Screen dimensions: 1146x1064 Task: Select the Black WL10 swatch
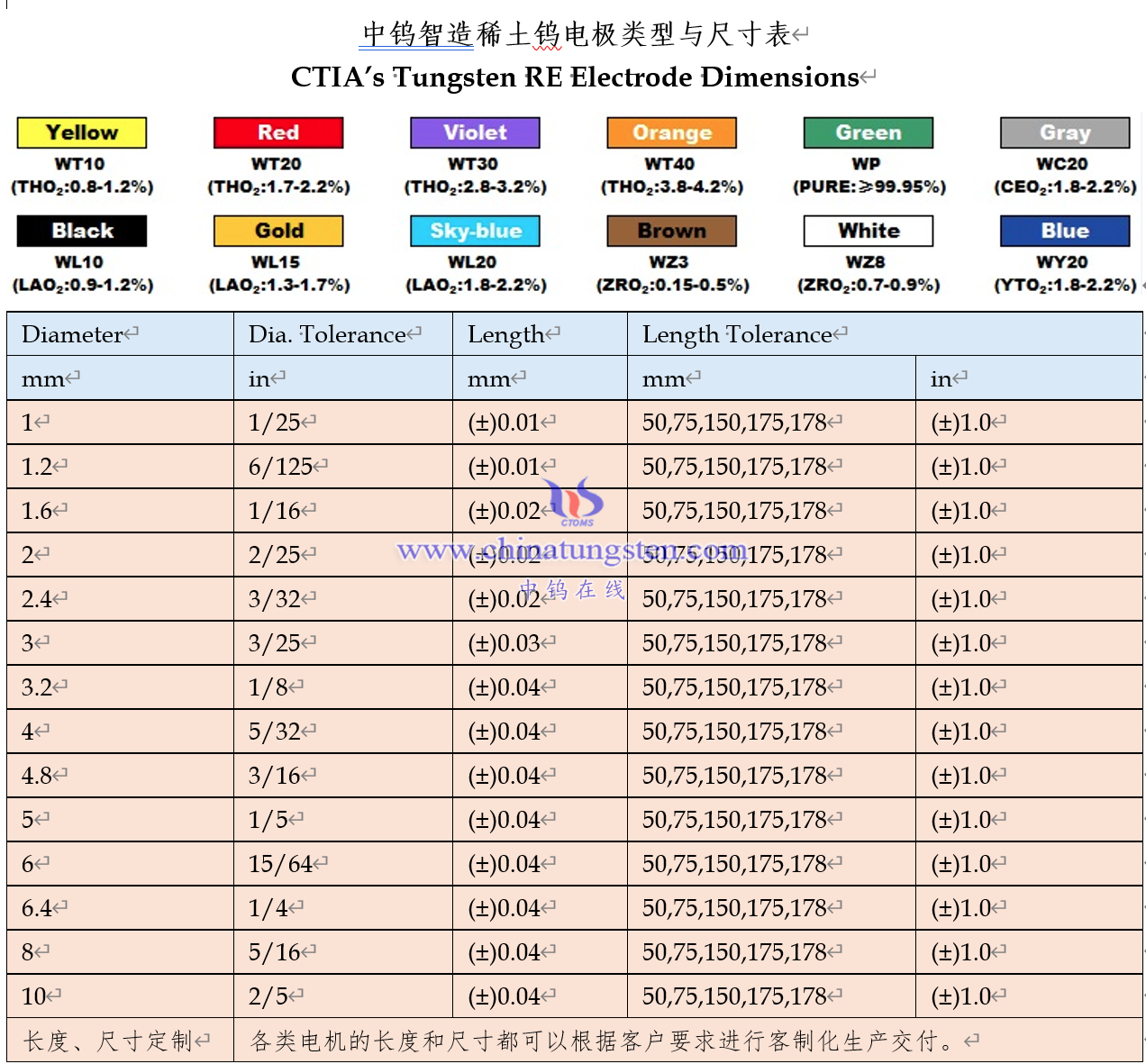click(82, 231)
